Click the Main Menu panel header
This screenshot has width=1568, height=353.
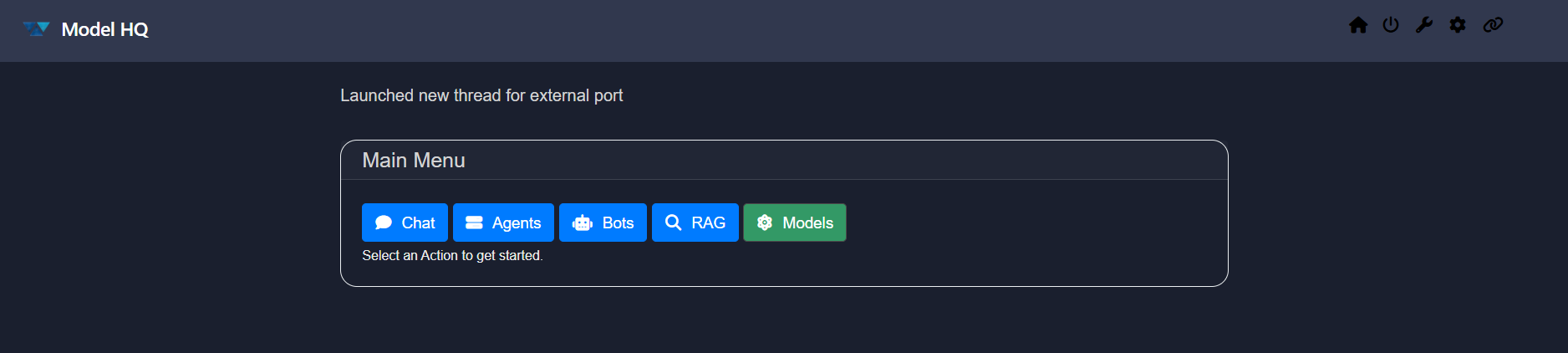[414, 161]
